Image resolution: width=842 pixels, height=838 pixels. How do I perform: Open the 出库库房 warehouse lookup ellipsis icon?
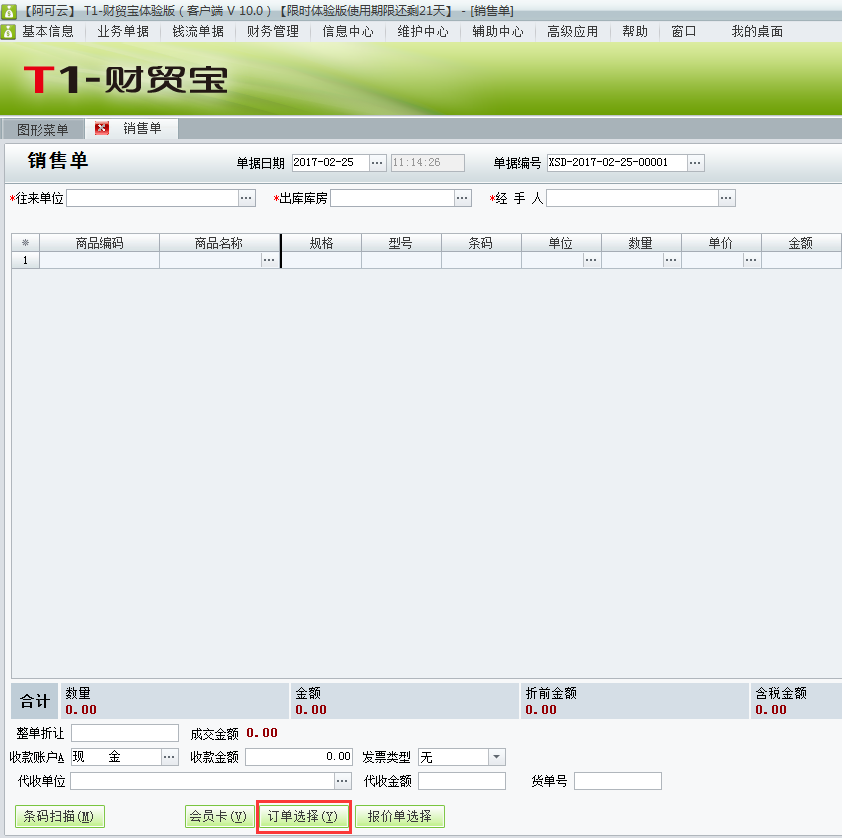click(x=462, y=197)
